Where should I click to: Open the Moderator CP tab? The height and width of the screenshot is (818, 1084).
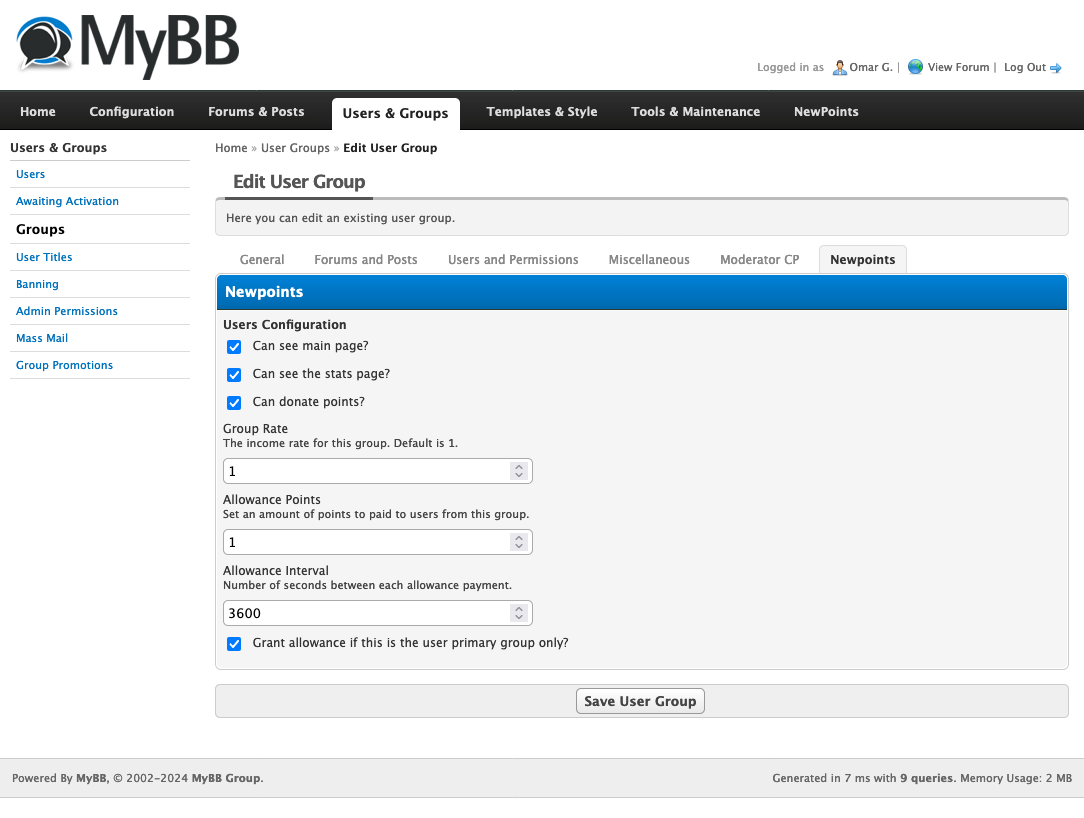pyautogui.click(x=759, y=260)
